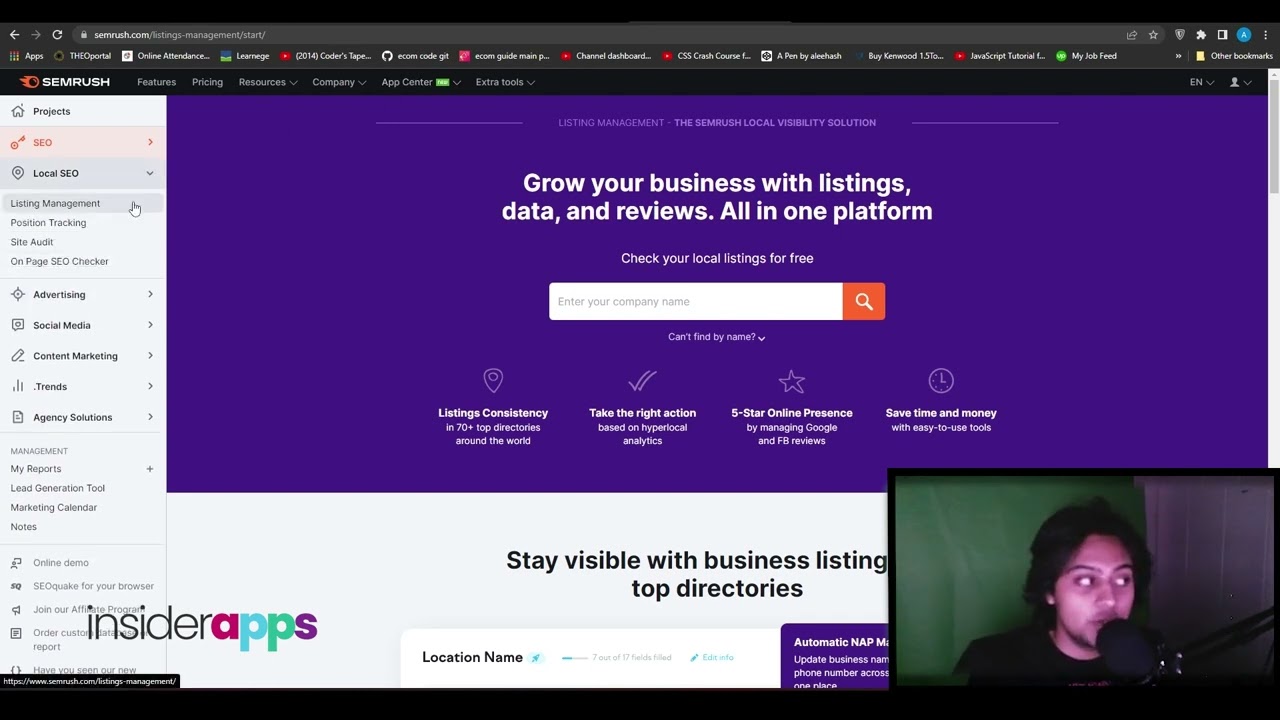Open Position Tracking link
1280x720 pixels.
pos(48,223)
